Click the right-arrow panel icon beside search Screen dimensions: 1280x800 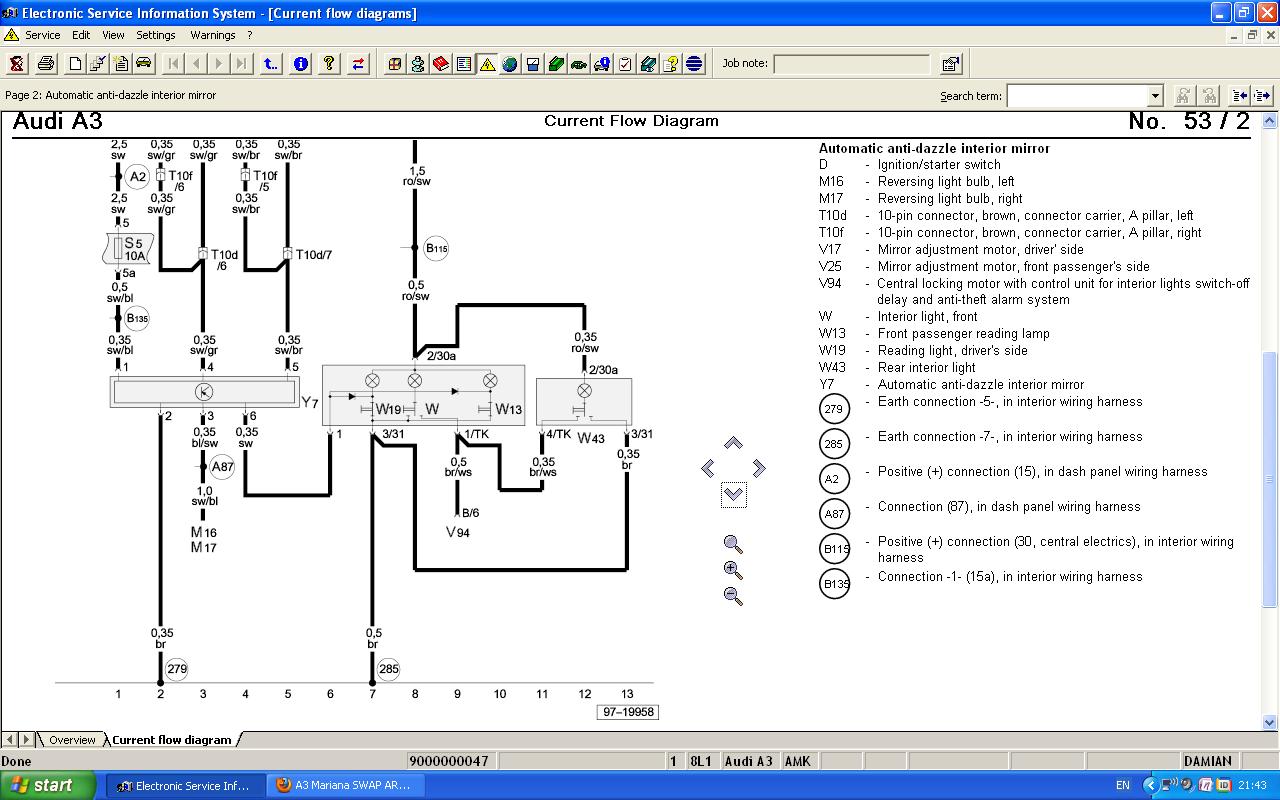click(1262, 96)
